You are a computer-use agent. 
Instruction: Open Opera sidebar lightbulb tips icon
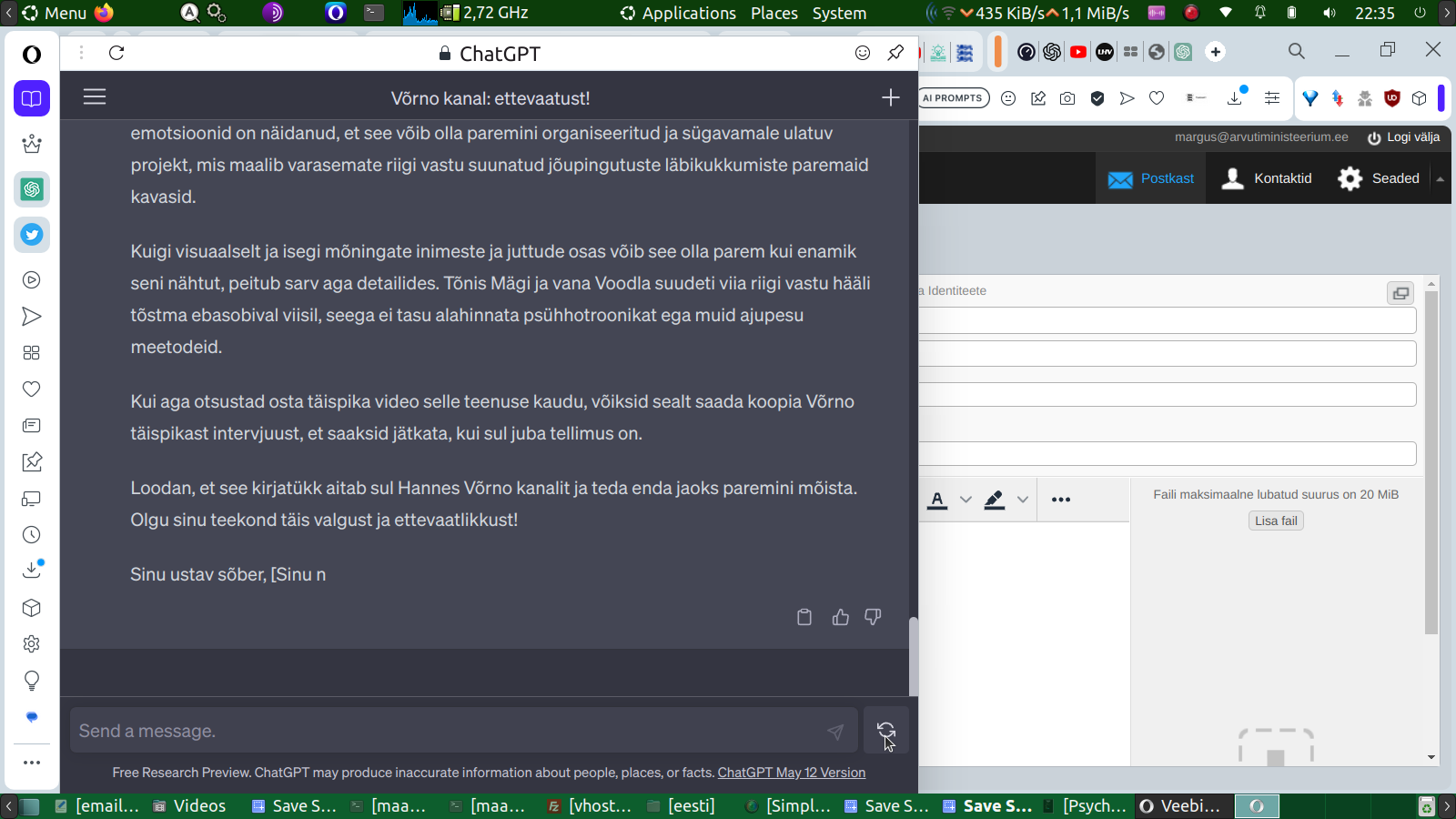click(32, 681)
